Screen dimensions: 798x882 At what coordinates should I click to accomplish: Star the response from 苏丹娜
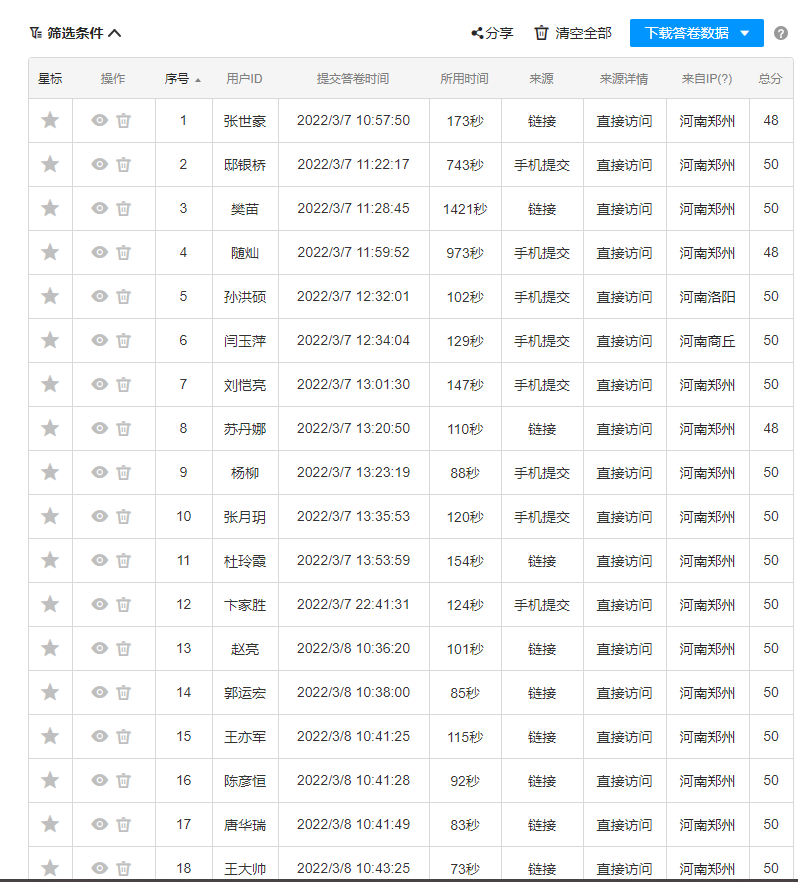pos(50,429)
